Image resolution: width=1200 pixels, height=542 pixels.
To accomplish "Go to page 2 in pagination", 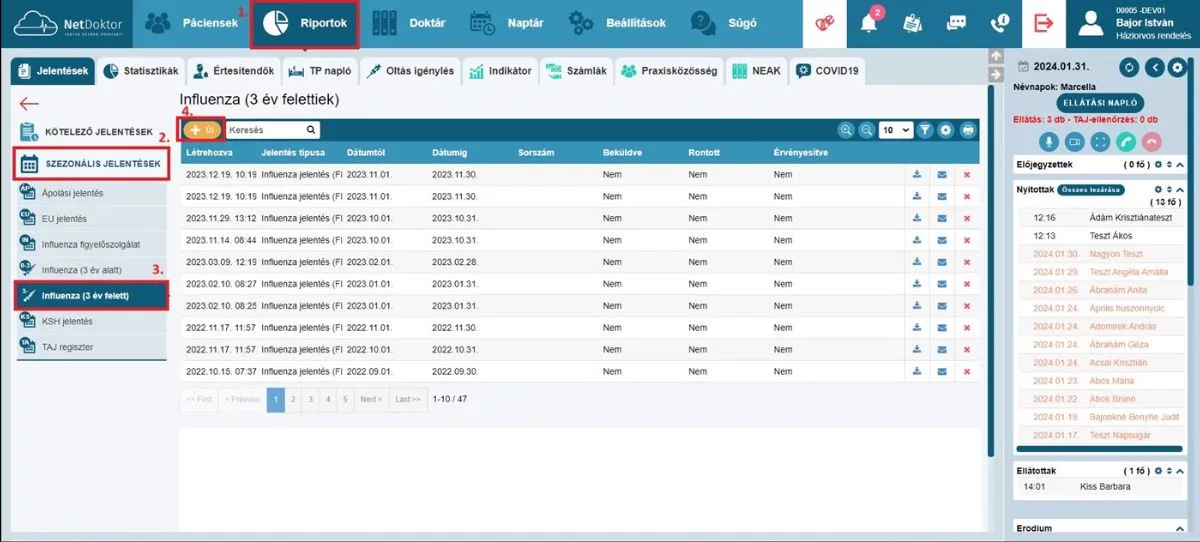I will (x=293, y=399).
